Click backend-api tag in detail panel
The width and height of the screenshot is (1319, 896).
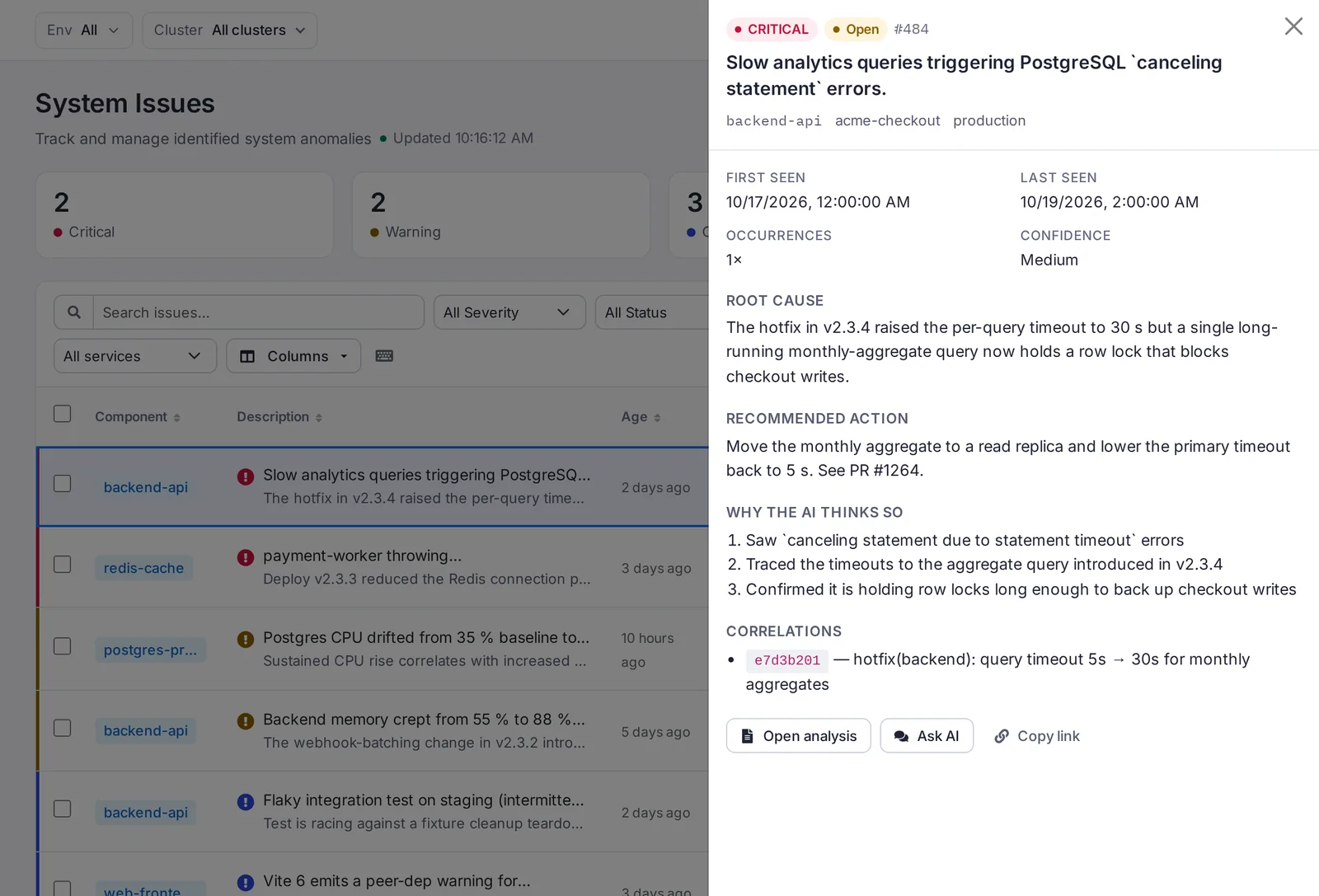point(774,121)
